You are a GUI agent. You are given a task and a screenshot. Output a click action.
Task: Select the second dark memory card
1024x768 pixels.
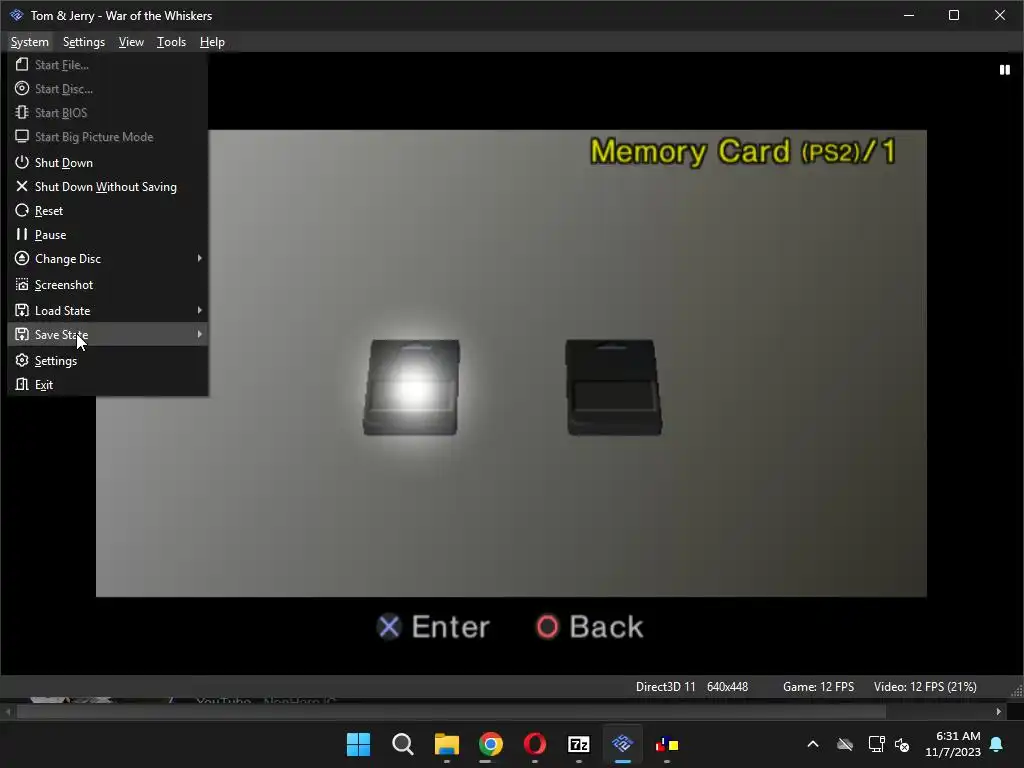tap(614, 387)
